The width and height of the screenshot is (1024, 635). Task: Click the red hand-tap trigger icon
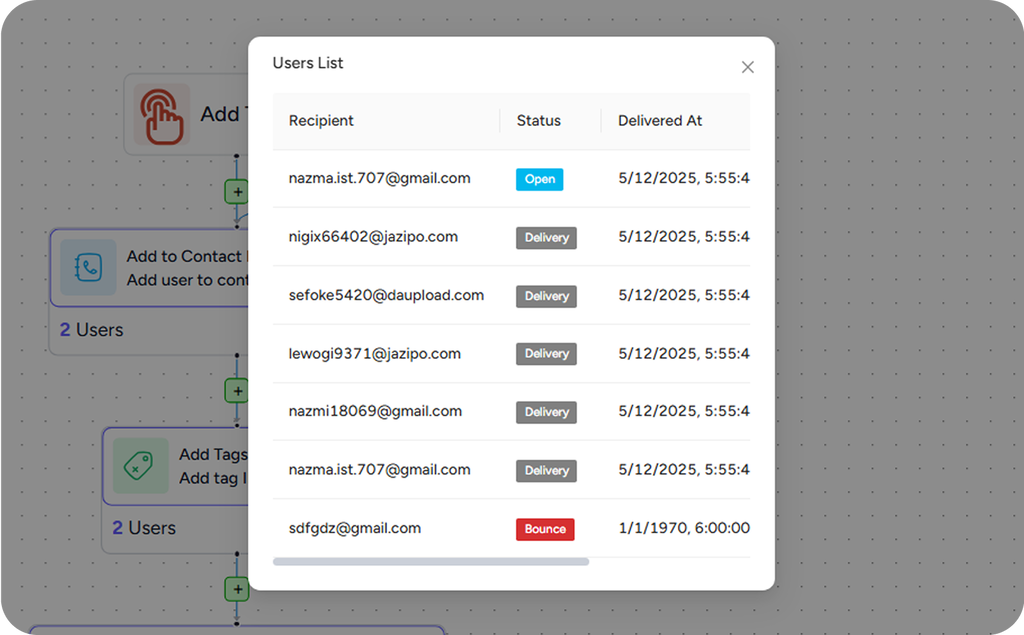pos(162,115)
